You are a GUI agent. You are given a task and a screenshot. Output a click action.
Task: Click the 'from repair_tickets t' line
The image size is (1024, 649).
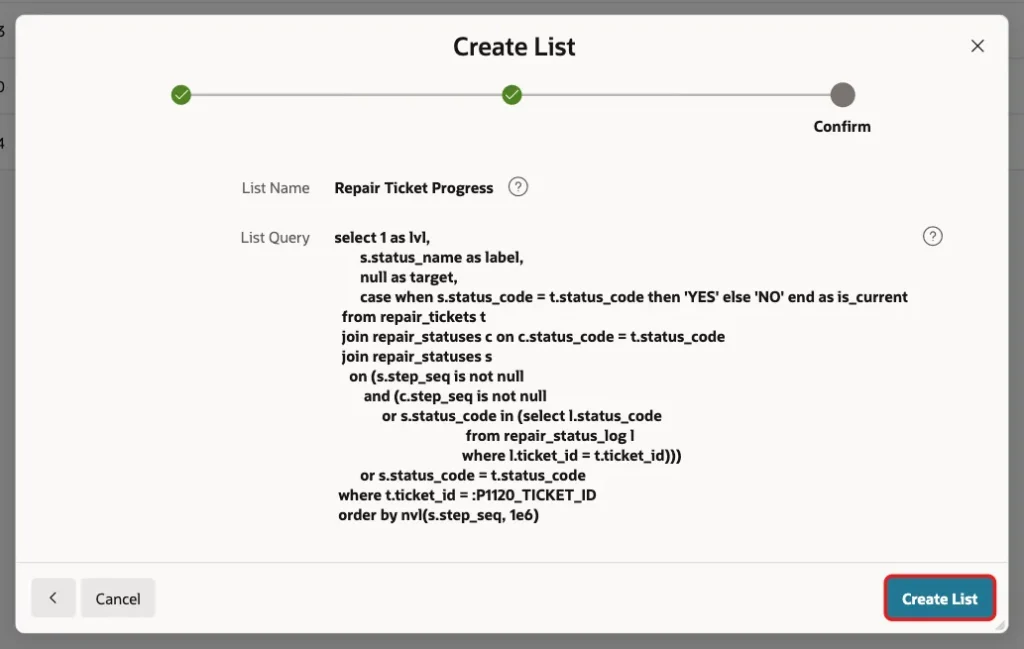[413, 317]
